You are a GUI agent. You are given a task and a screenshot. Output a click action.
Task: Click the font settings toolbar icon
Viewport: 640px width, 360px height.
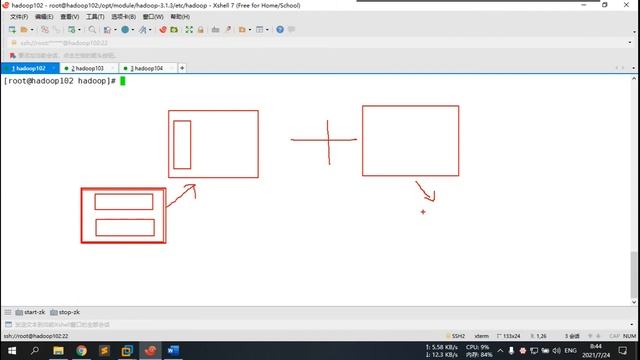(x=142, y=29)
